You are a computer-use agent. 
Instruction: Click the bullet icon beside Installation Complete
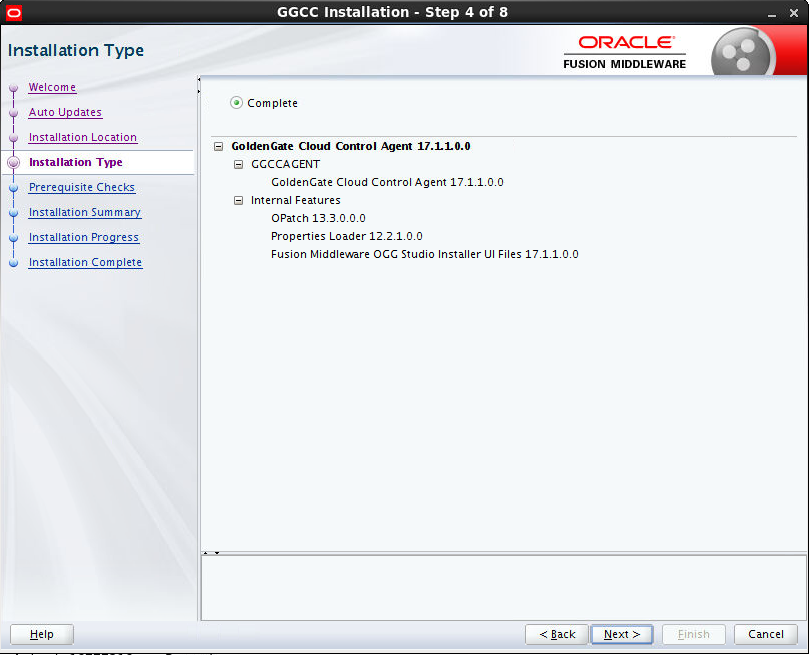click(x=14, y=263)
